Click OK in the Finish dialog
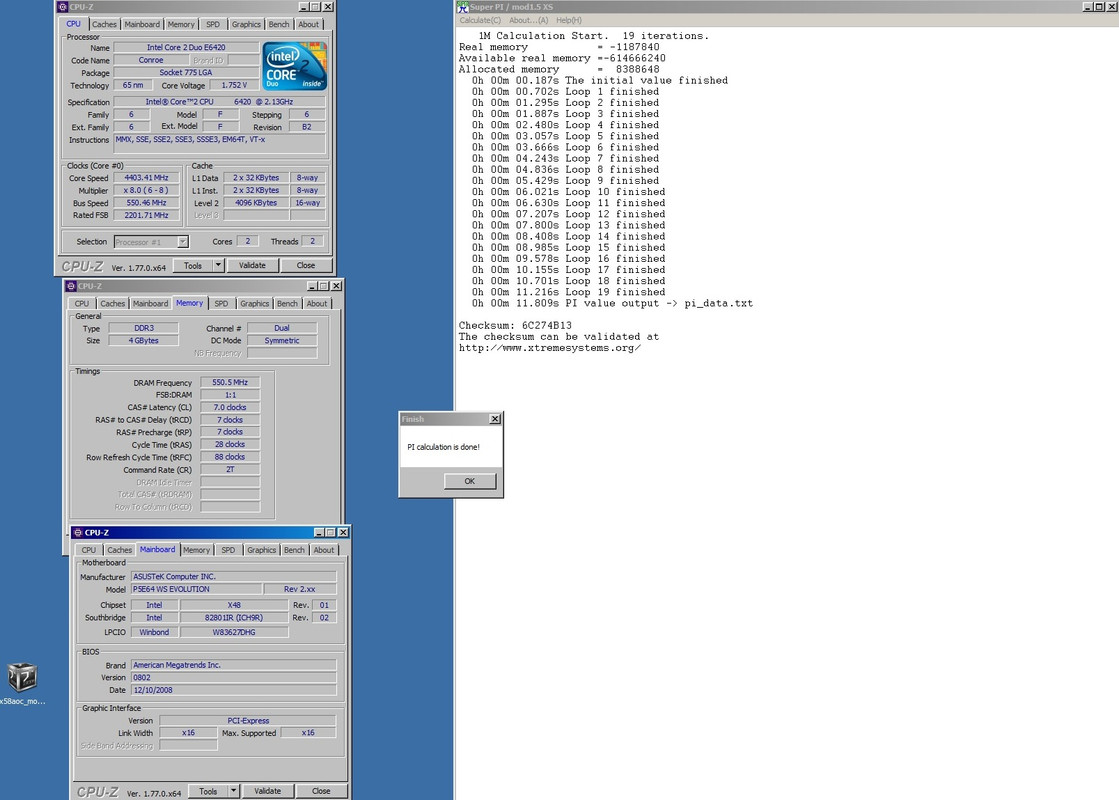Screen dimensions: 1119x800 coord(470,481)
